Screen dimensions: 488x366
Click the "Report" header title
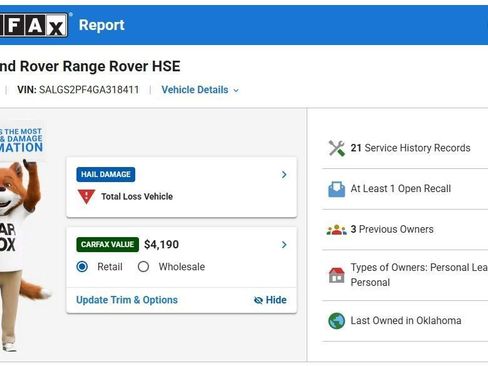click(x=102, y=25)
